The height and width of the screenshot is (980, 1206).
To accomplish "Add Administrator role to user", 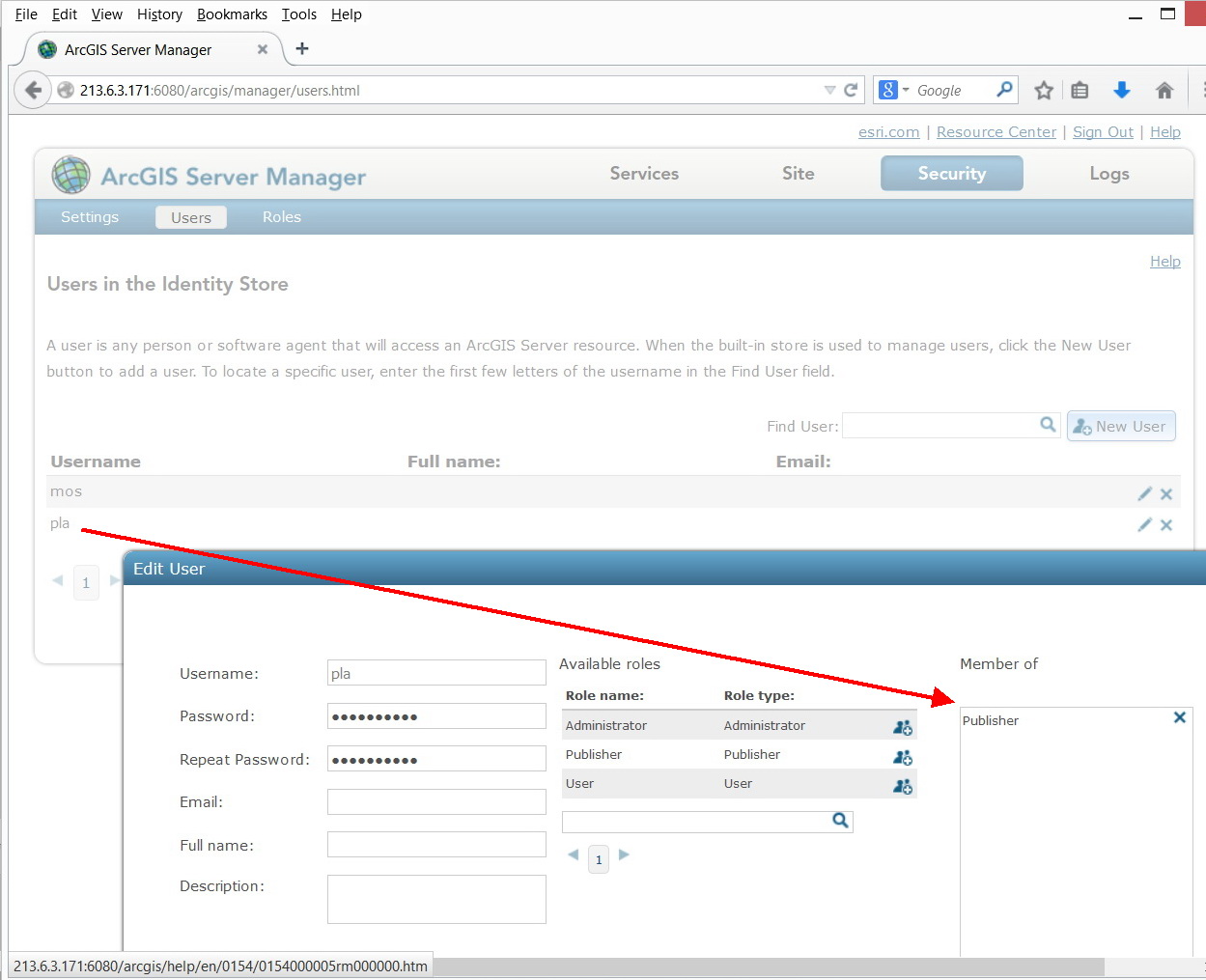I will click(x=903, y=727).
